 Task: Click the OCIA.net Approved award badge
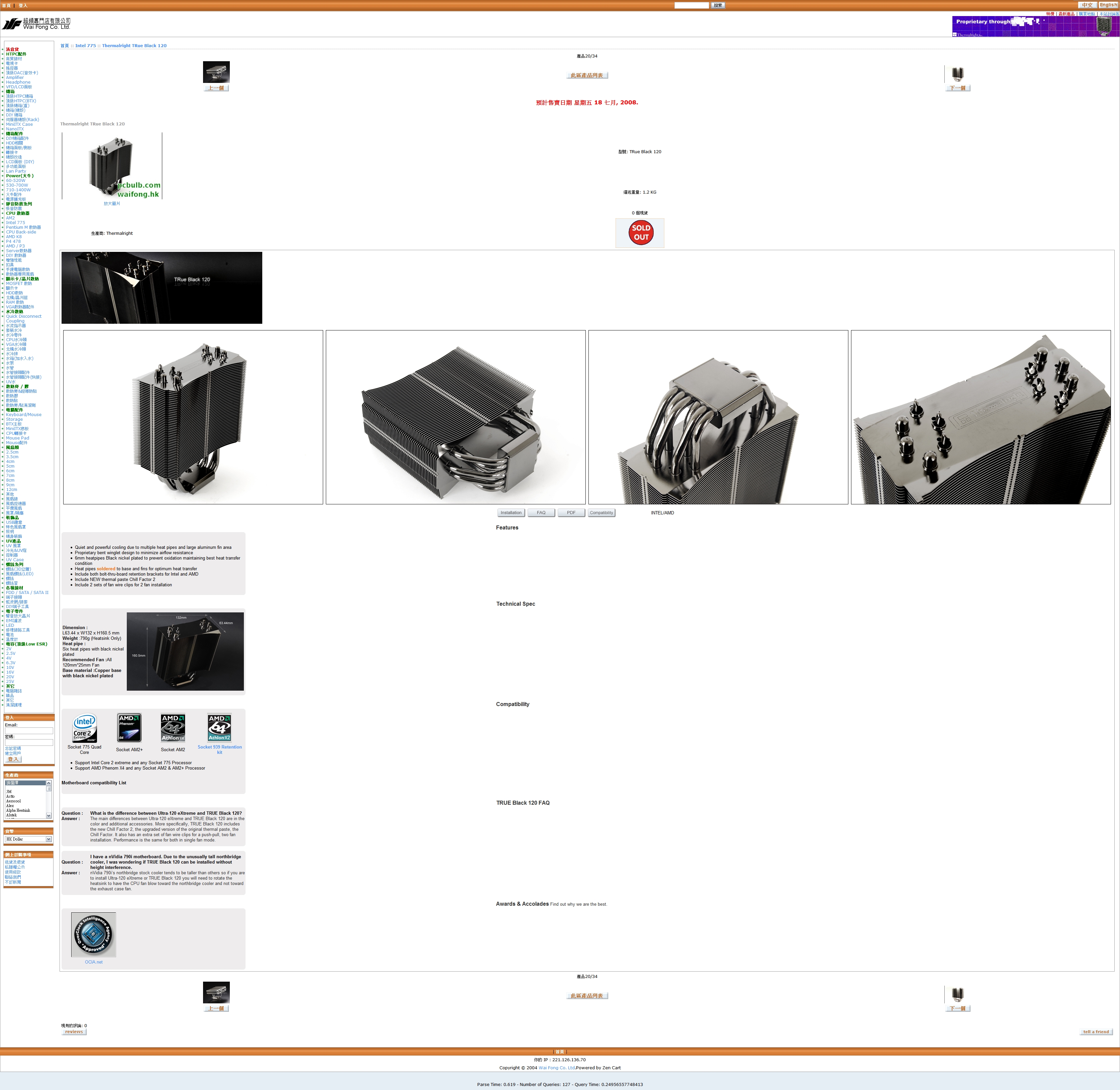94,935
